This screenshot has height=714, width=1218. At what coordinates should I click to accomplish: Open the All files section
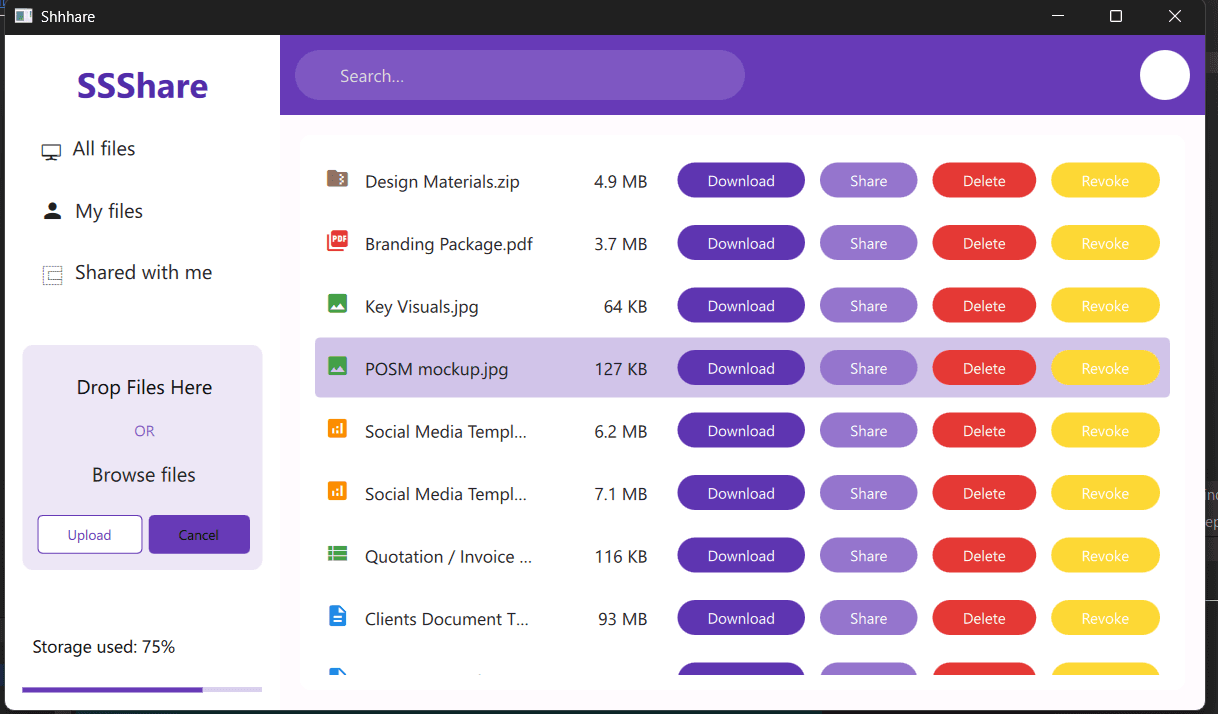[x=104, y=149]
